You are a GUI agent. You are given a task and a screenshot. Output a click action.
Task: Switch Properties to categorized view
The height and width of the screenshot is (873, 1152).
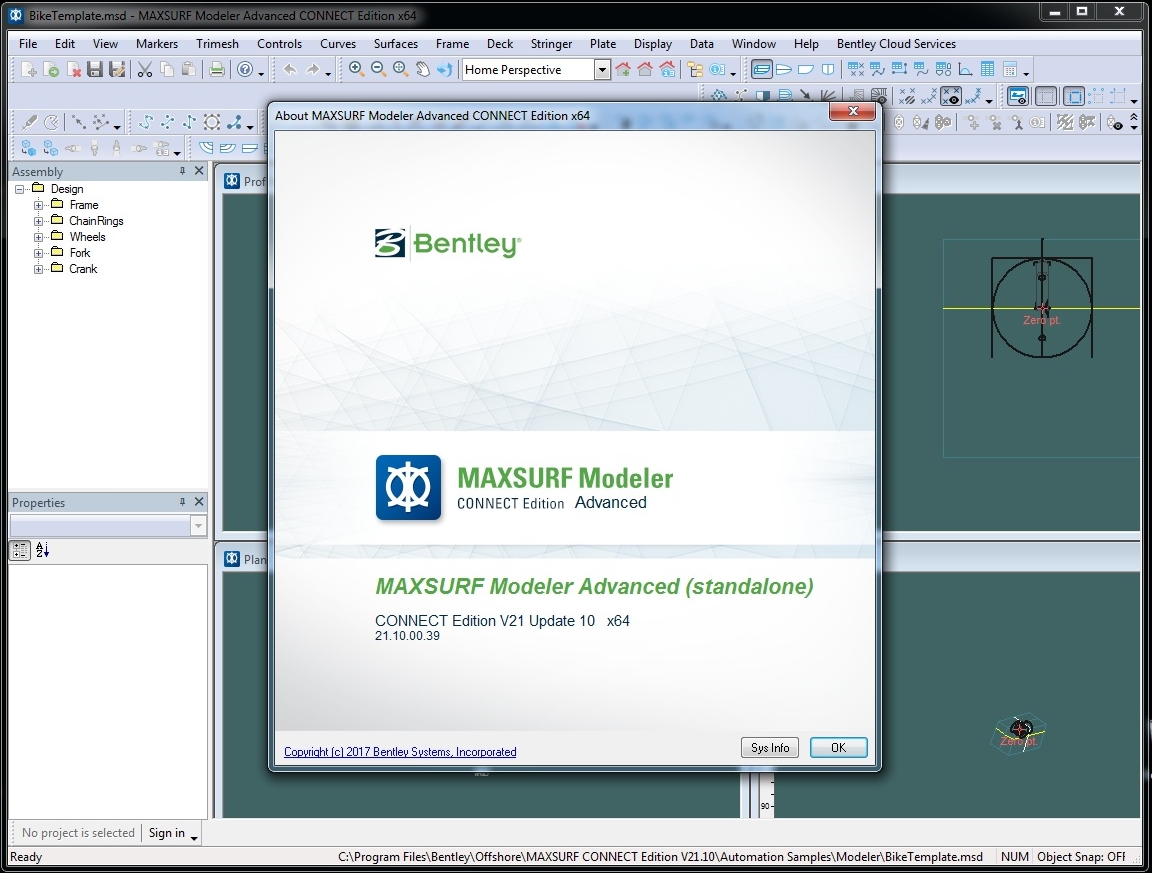point(20,550)
